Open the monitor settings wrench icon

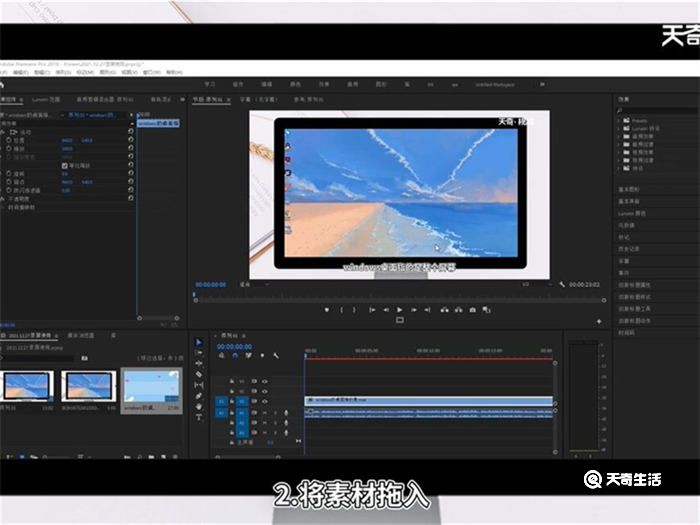[562, 285]
